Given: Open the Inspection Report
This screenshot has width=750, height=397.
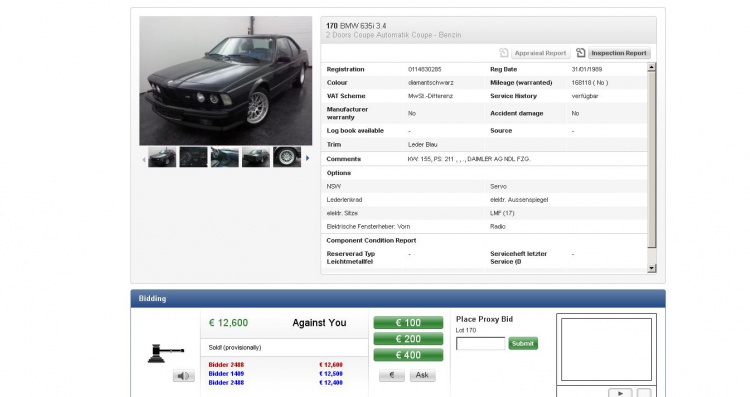Looking at the screenshot, I should coord(618,53).
